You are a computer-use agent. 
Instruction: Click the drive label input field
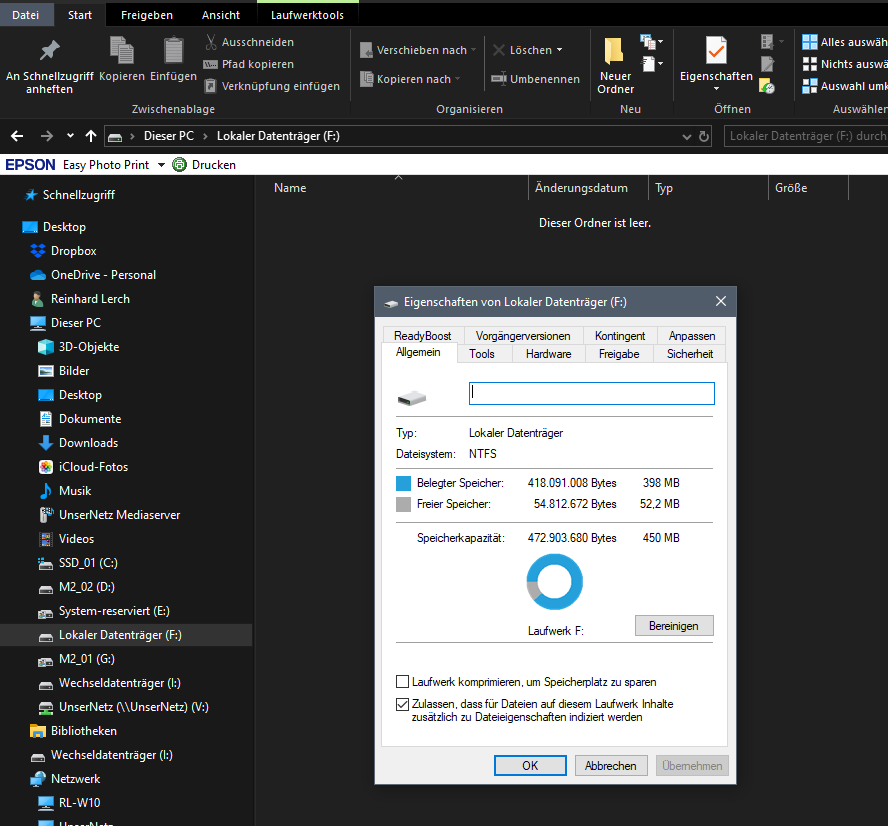pyautogui.click(x=591, y=393)
